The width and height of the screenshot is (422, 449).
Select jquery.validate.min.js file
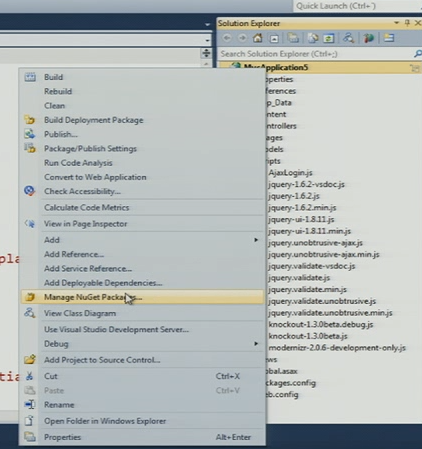point(307,289)
